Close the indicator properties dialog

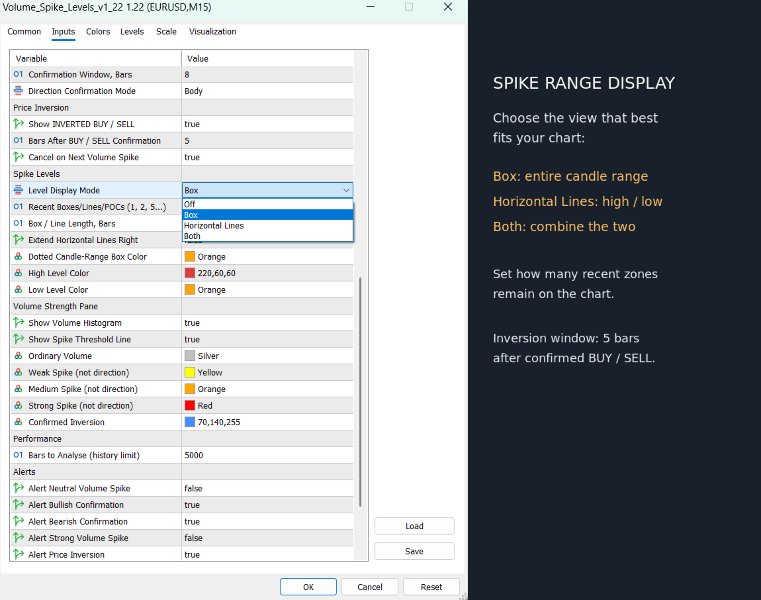pyautogui.click(x=448, y=7)
